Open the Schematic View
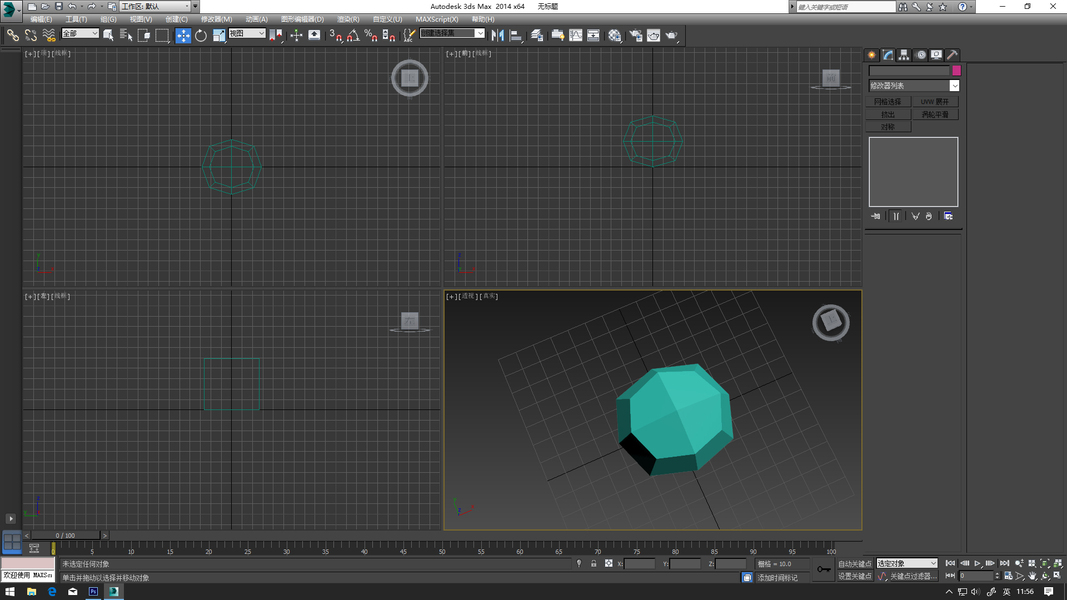Image resolution: width=1067 pixels, height=600 pixels. [593, 35]
